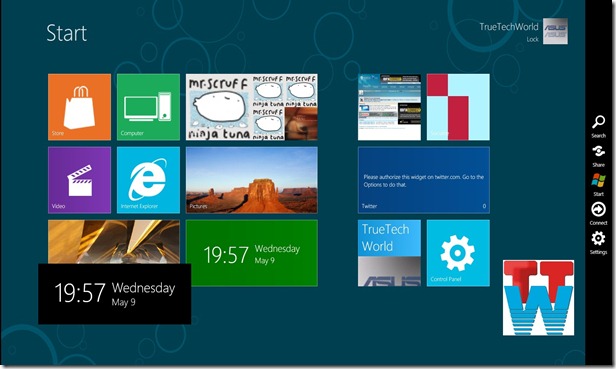This screenshot has height=369, width=616.
Task: Click the Twitter tile counter '0'
Action: click(484, 206)
